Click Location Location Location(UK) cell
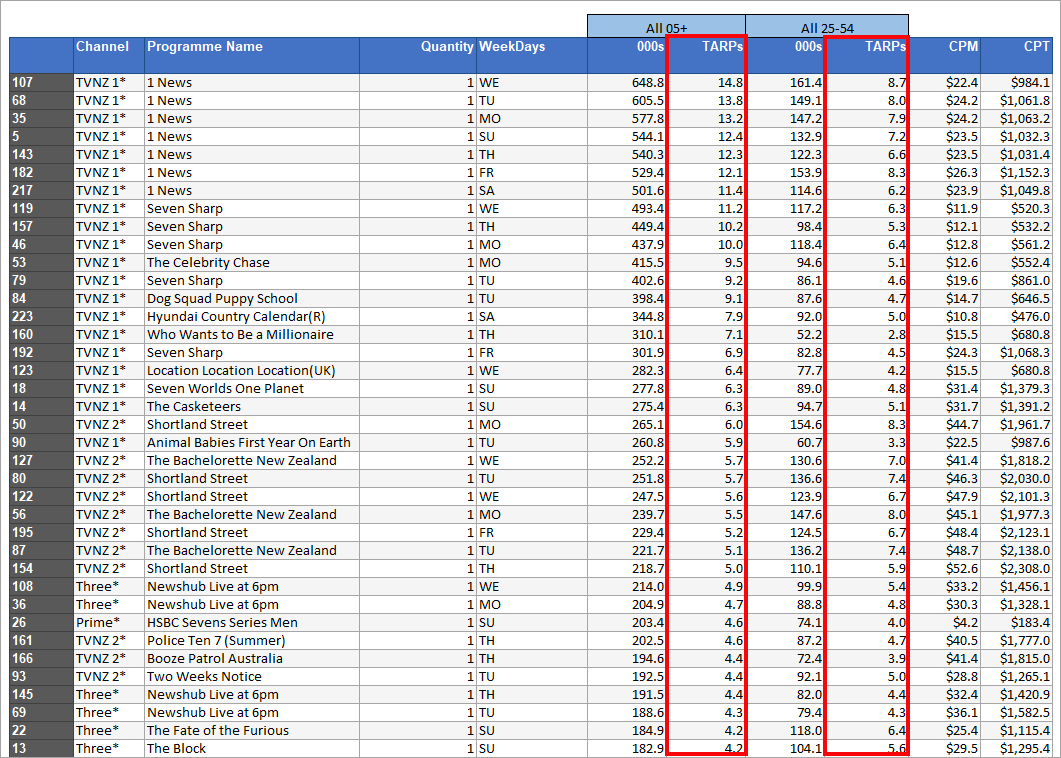This screenshot has width=1061, height=758. coord(252,370)
